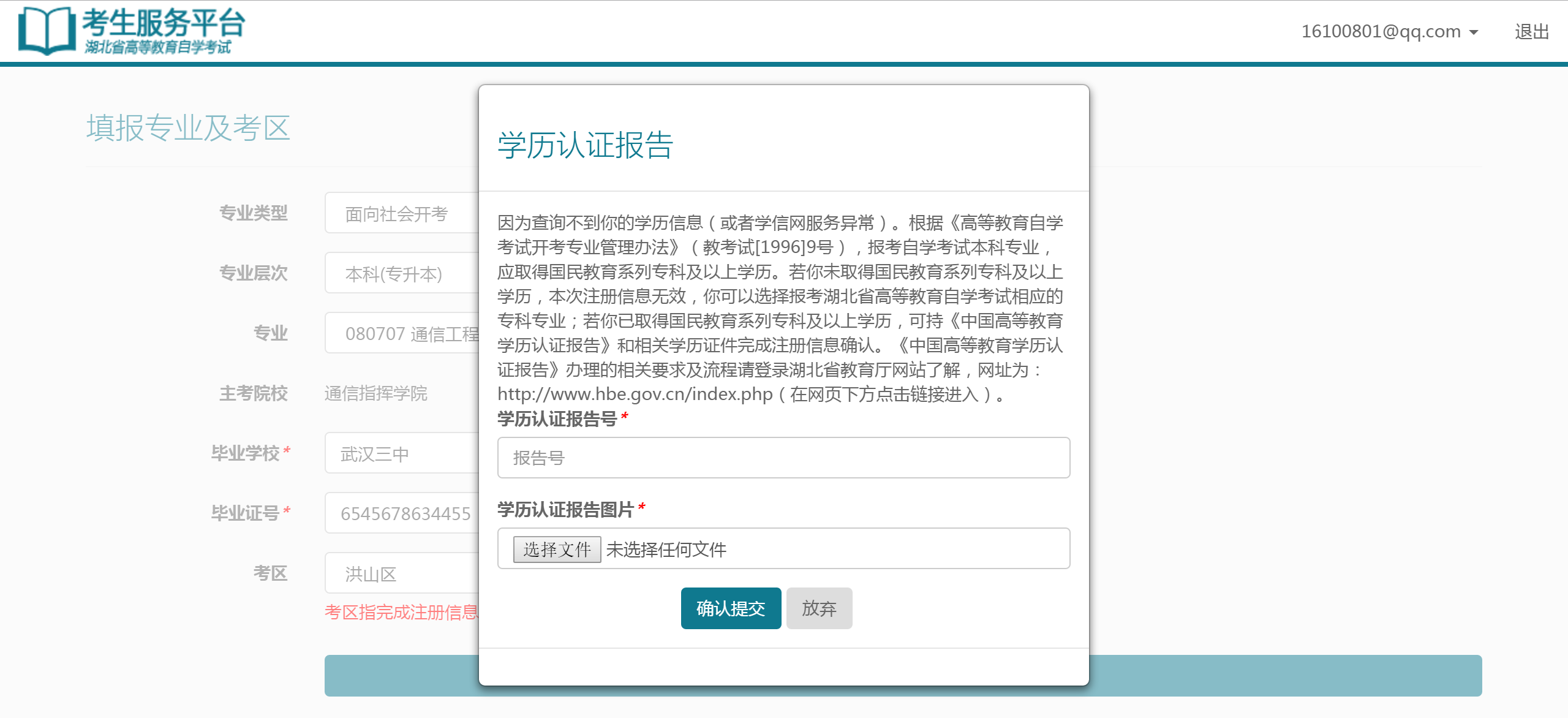Click the 确认提交 confirm submit button

click(x=731, y=608)
